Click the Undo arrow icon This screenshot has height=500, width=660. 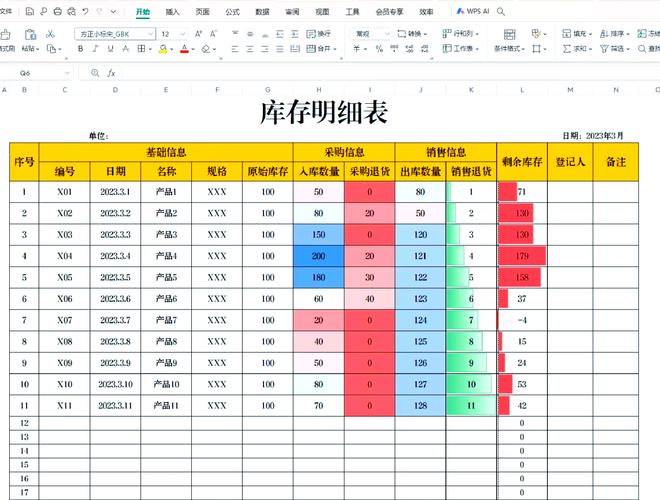pyautogui.click(x=85, y=11)
